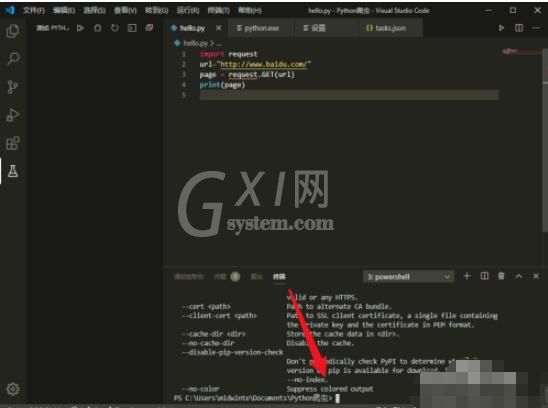This screenshot has width=548, height=408.
Task: Click the editor vertical scrollbar
Action: [545, 140]
